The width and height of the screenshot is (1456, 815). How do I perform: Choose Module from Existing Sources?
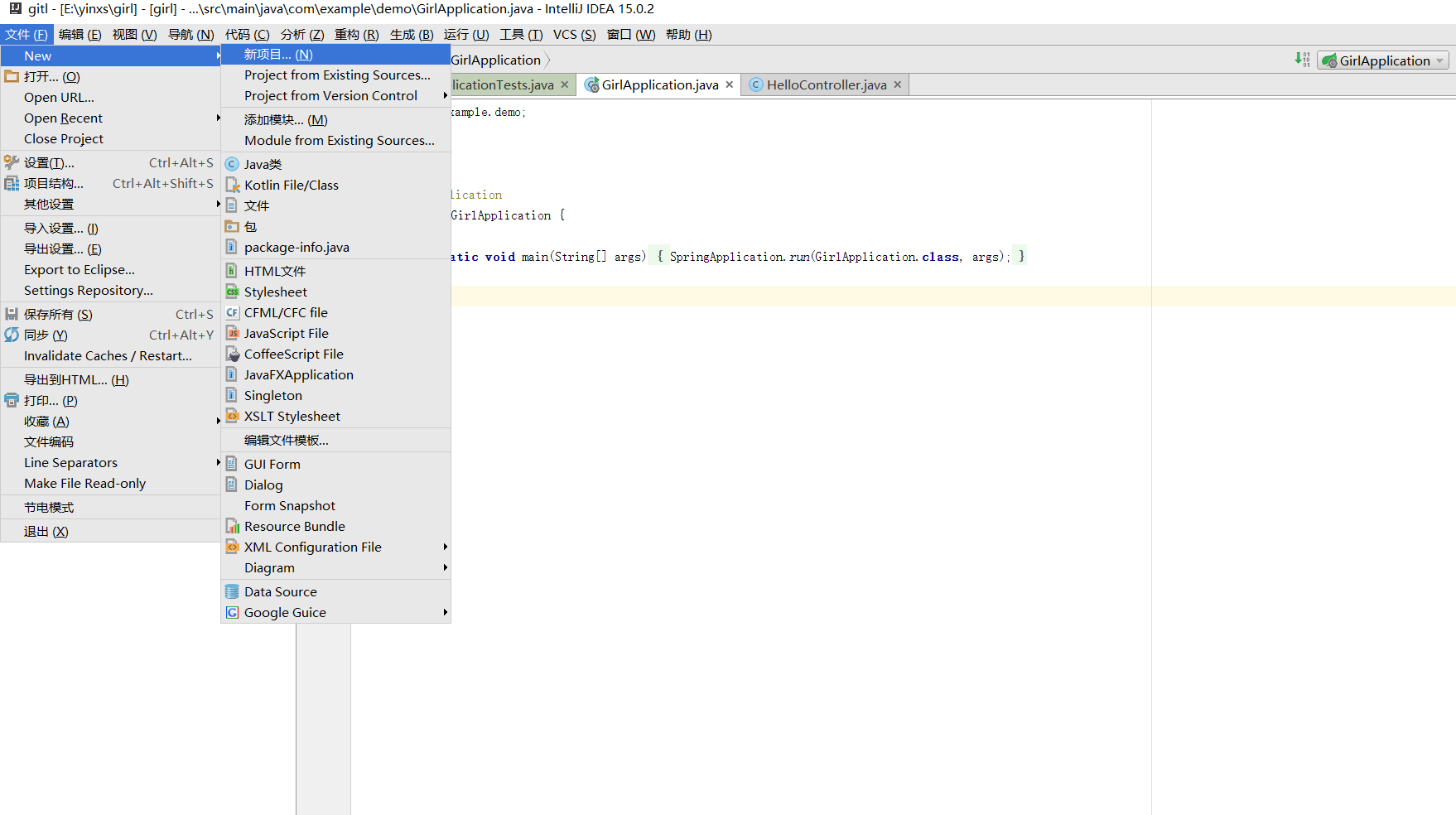tap(335, 140)
